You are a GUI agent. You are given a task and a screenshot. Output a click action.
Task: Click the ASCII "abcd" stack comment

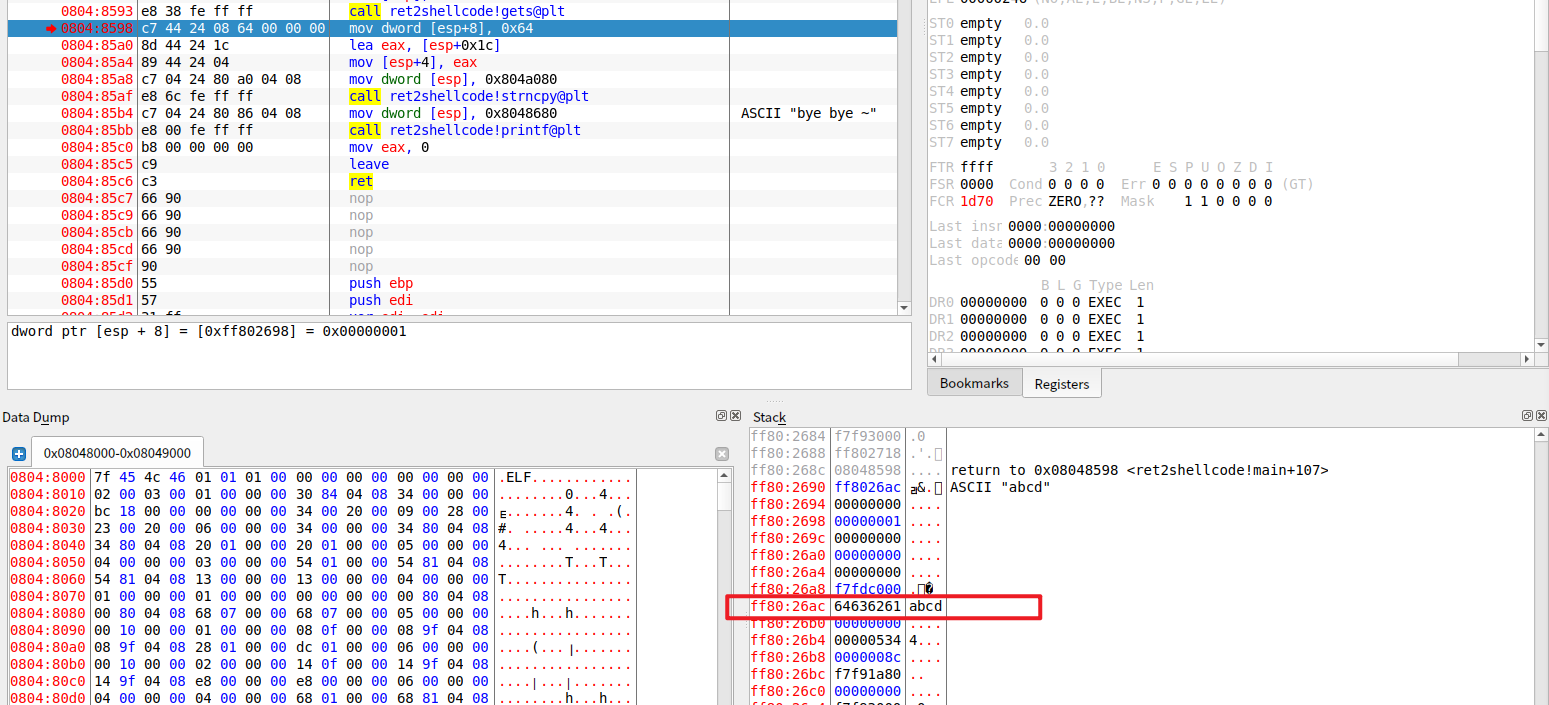[1000, 487]
